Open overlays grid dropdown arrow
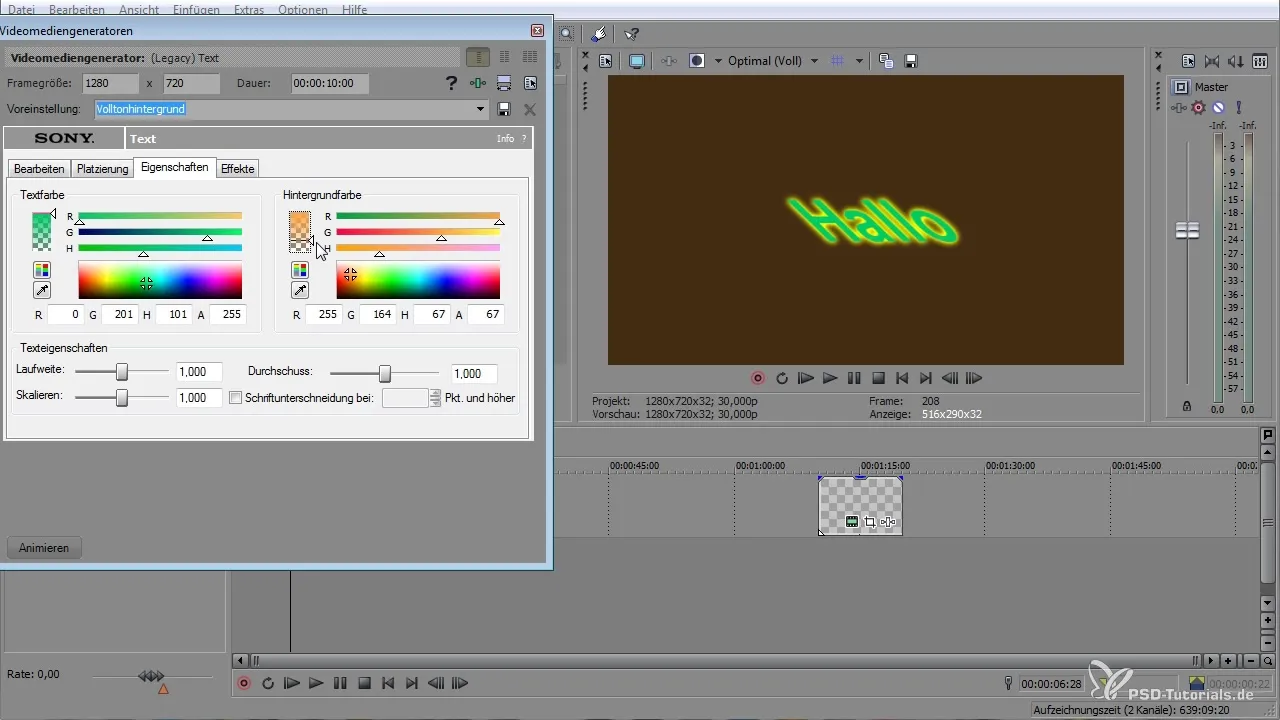 click(x=859, y=61)
